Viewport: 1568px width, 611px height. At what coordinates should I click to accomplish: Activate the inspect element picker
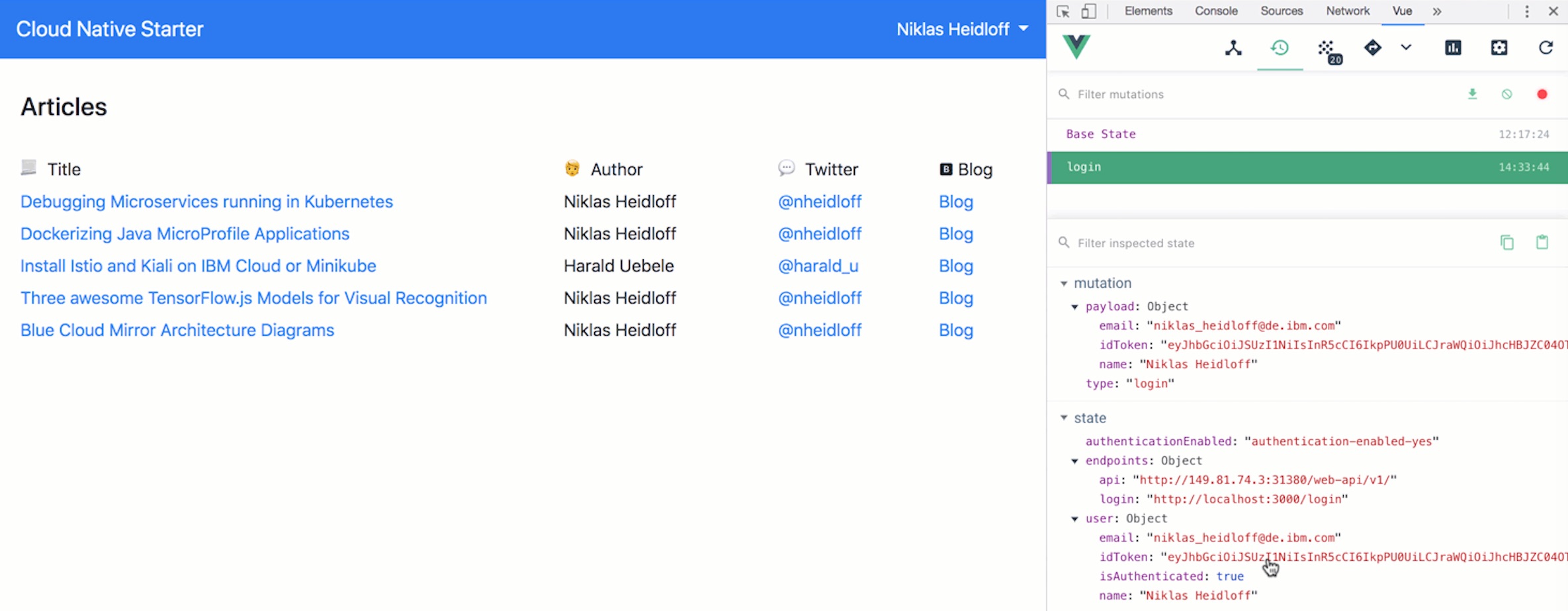[1063, 11]
